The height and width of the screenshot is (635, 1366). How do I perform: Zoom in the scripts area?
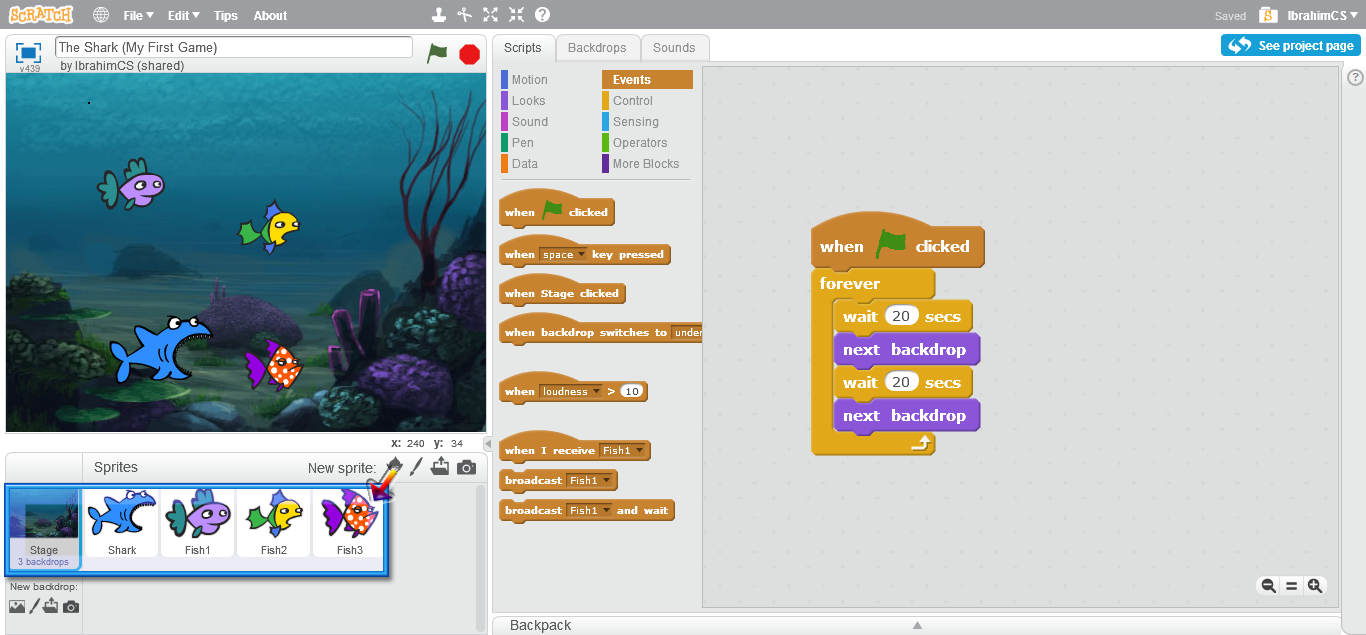(1315, 586)
